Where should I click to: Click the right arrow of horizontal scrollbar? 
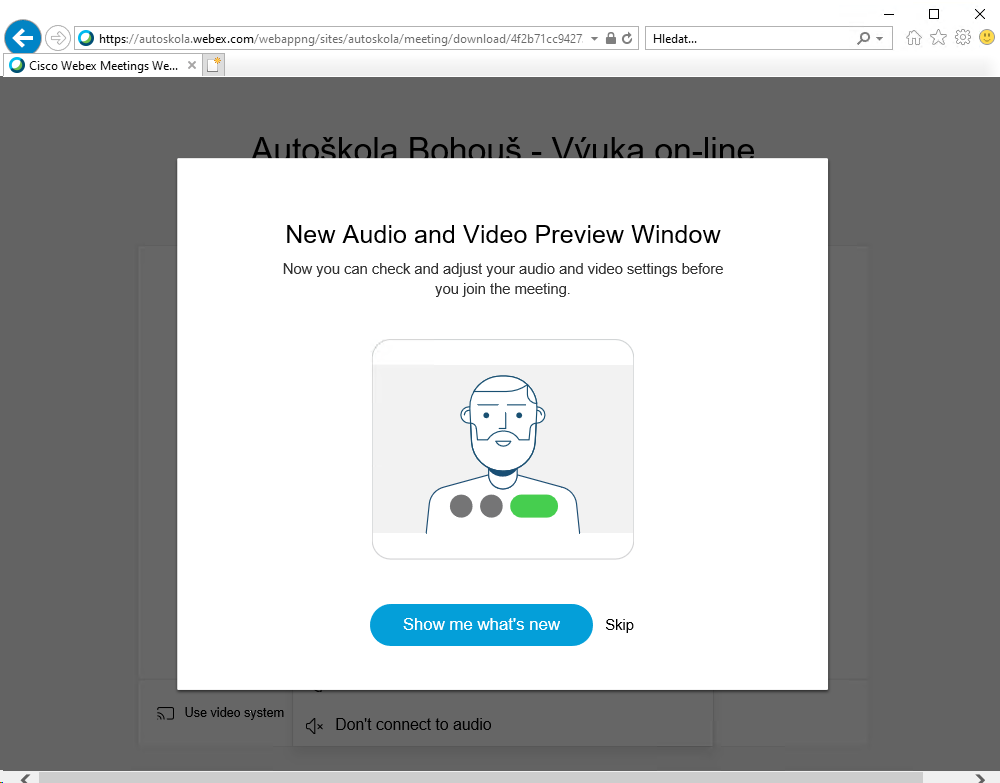point(981,778)
